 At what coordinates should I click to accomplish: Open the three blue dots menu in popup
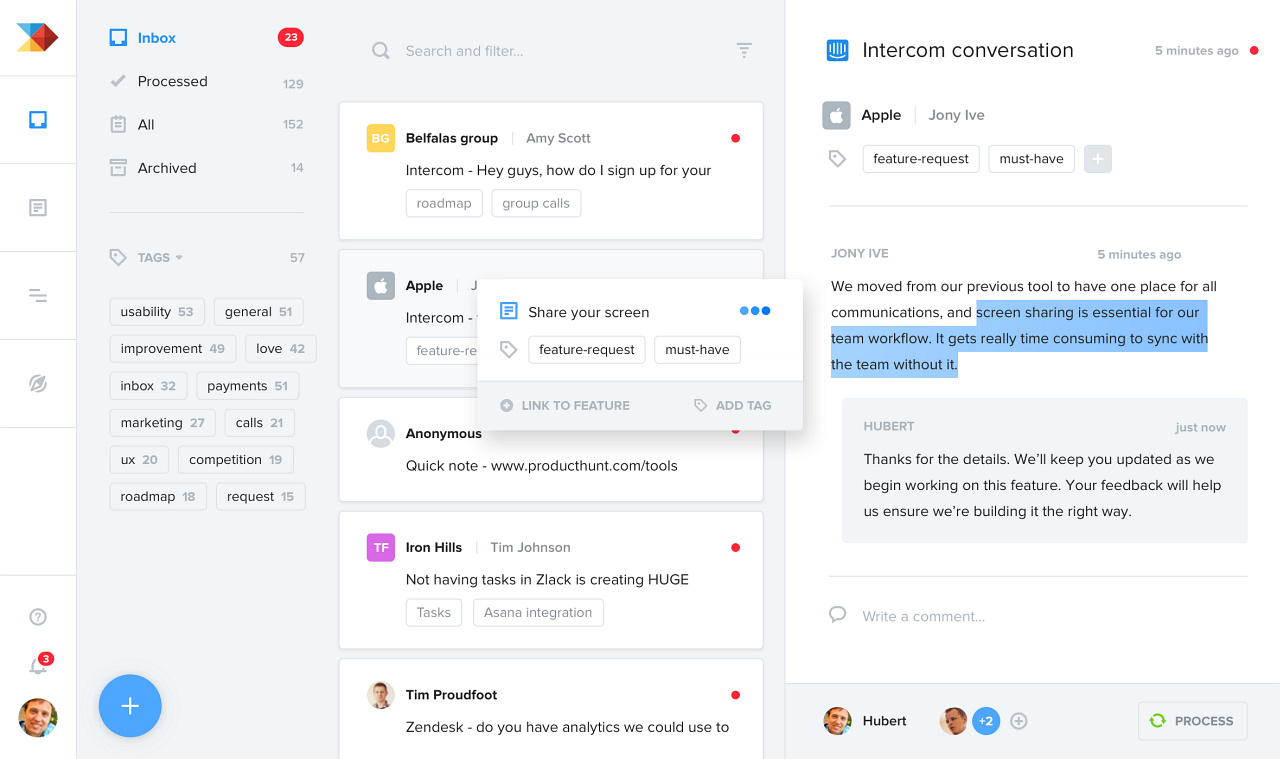pos(755,311)
